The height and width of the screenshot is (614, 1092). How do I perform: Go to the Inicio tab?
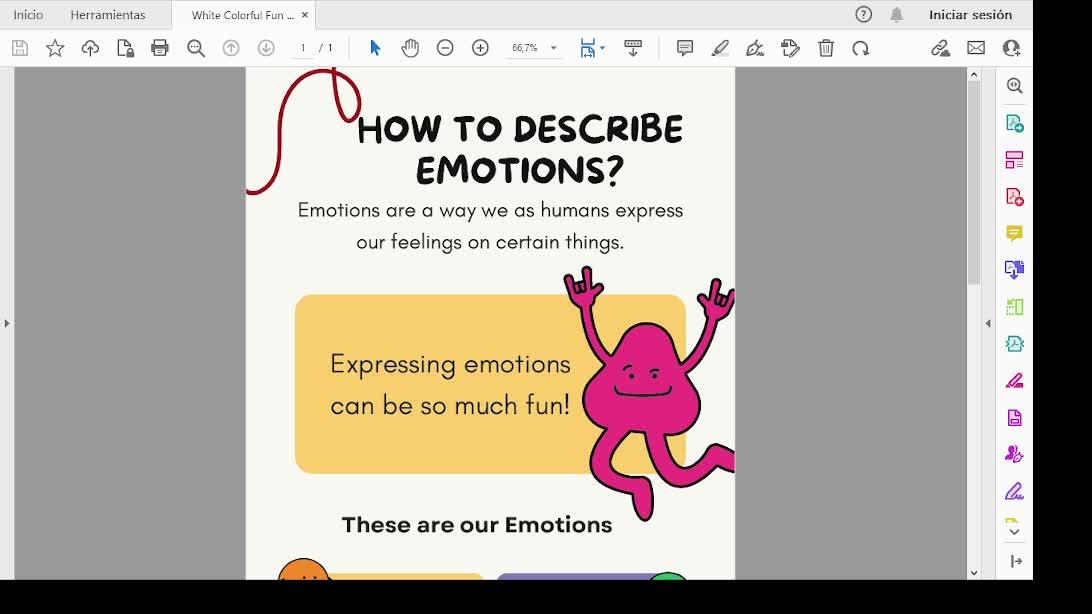click(28, 15)
